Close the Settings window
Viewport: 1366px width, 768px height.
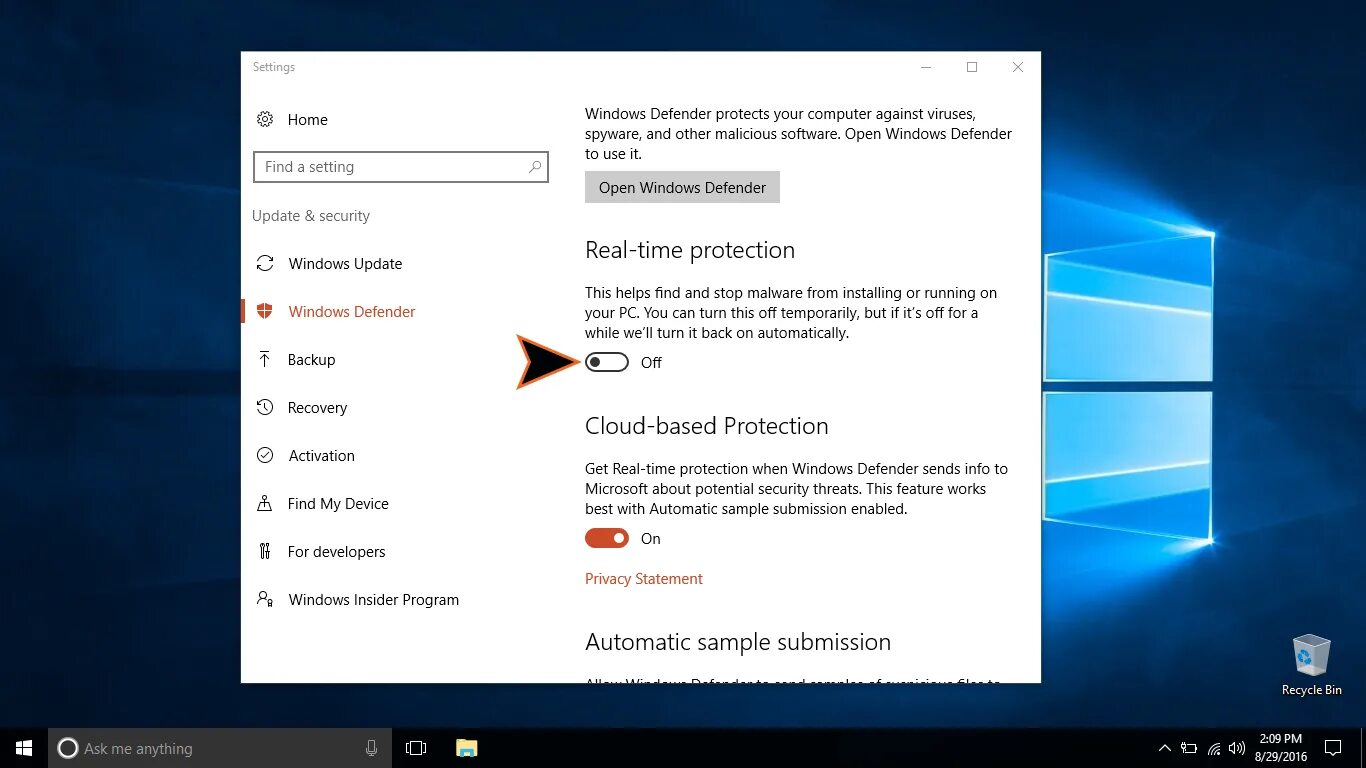[1018, 67]
